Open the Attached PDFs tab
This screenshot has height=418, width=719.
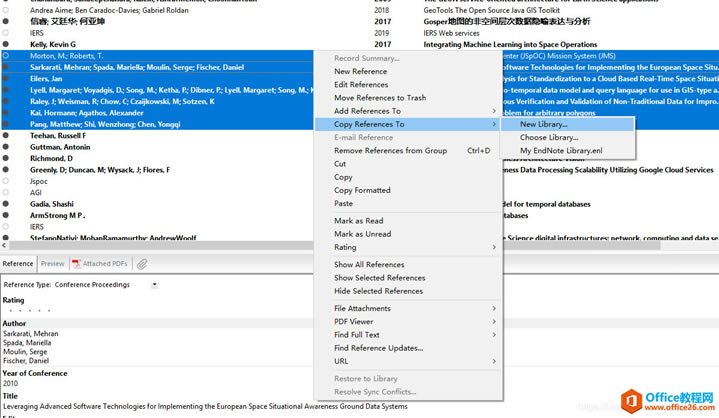(100, 264)
